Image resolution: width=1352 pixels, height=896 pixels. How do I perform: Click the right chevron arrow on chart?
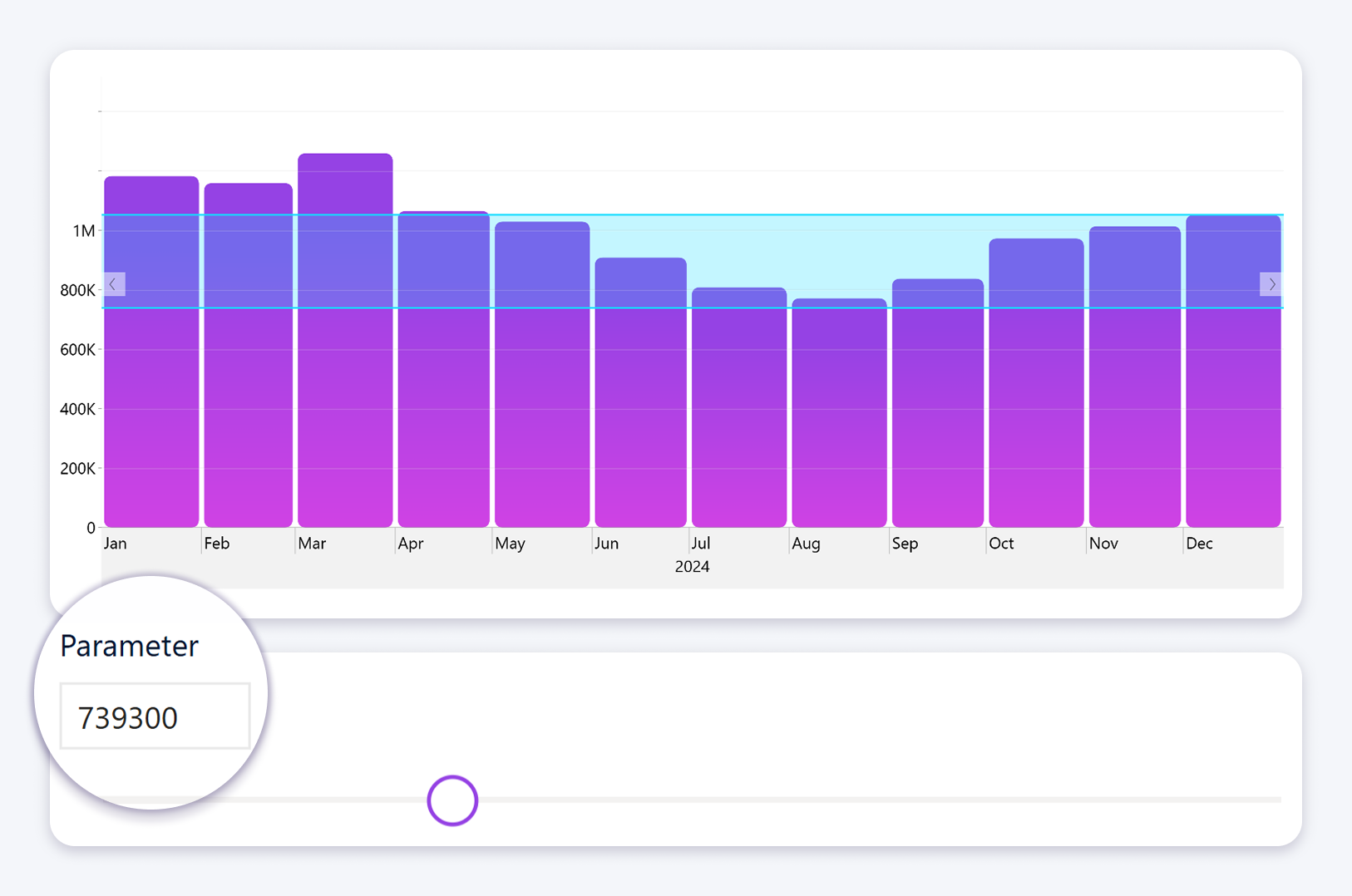point(1271,284)
